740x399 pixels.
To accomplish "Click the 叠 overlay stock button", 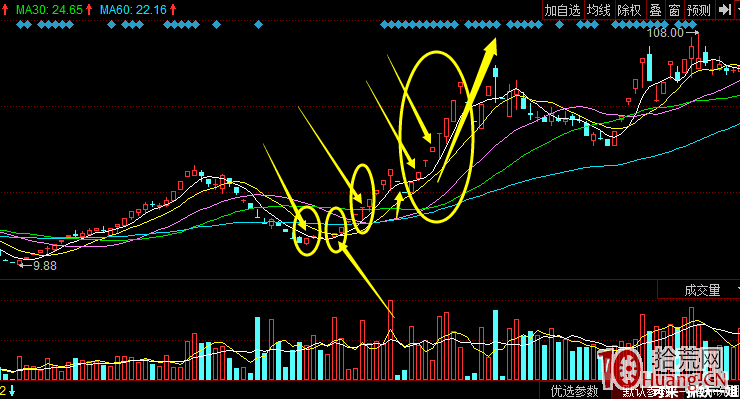I will 655,10.
